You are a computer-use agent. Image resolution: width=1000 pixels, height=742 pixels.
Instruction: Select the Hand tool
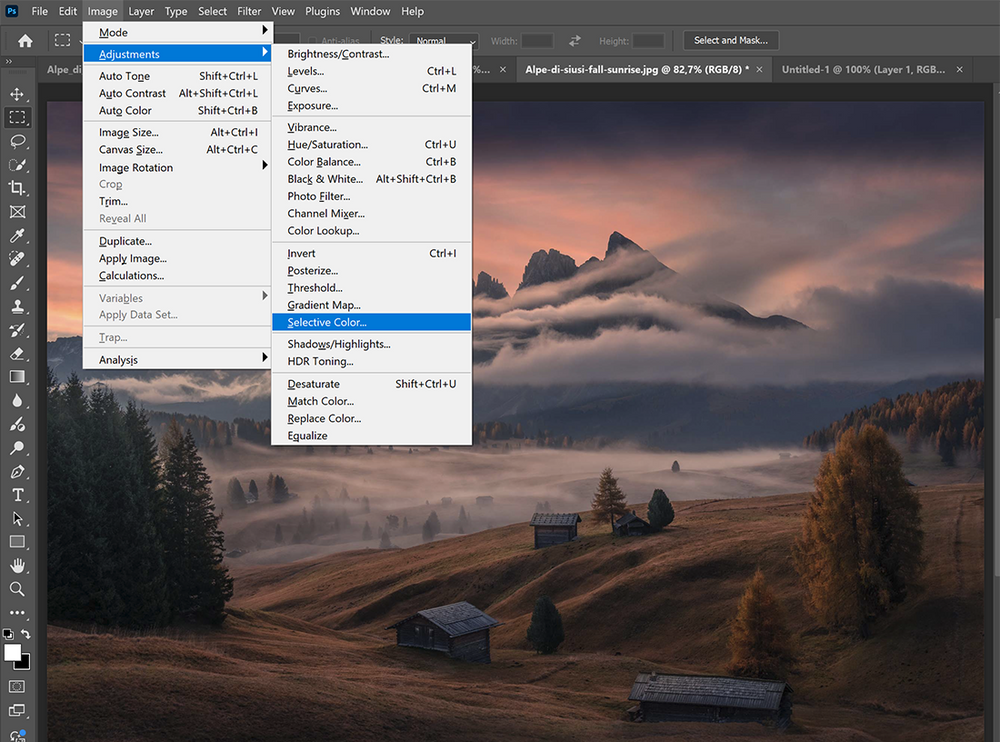(x=17, y=566)
